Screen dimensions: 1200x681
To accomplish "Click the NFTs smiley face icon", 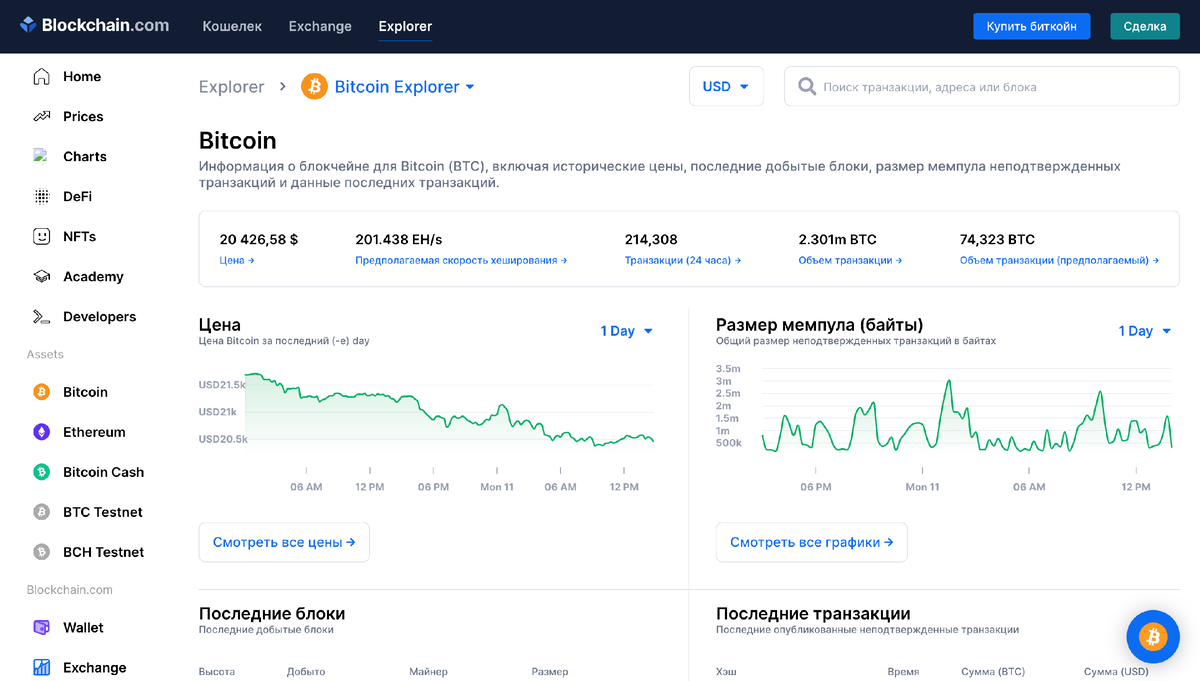I will coord(41,236).
